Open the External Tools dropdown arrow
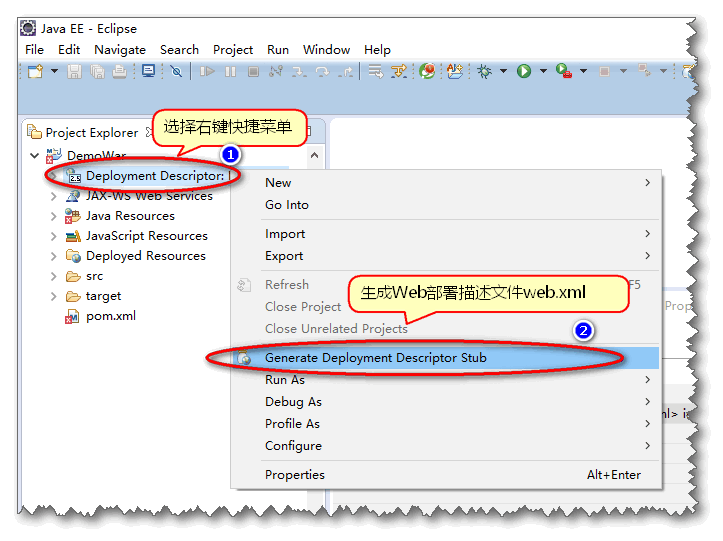This screenshot has height=541, width=723. pyautogui.click(x=583, y=71)
